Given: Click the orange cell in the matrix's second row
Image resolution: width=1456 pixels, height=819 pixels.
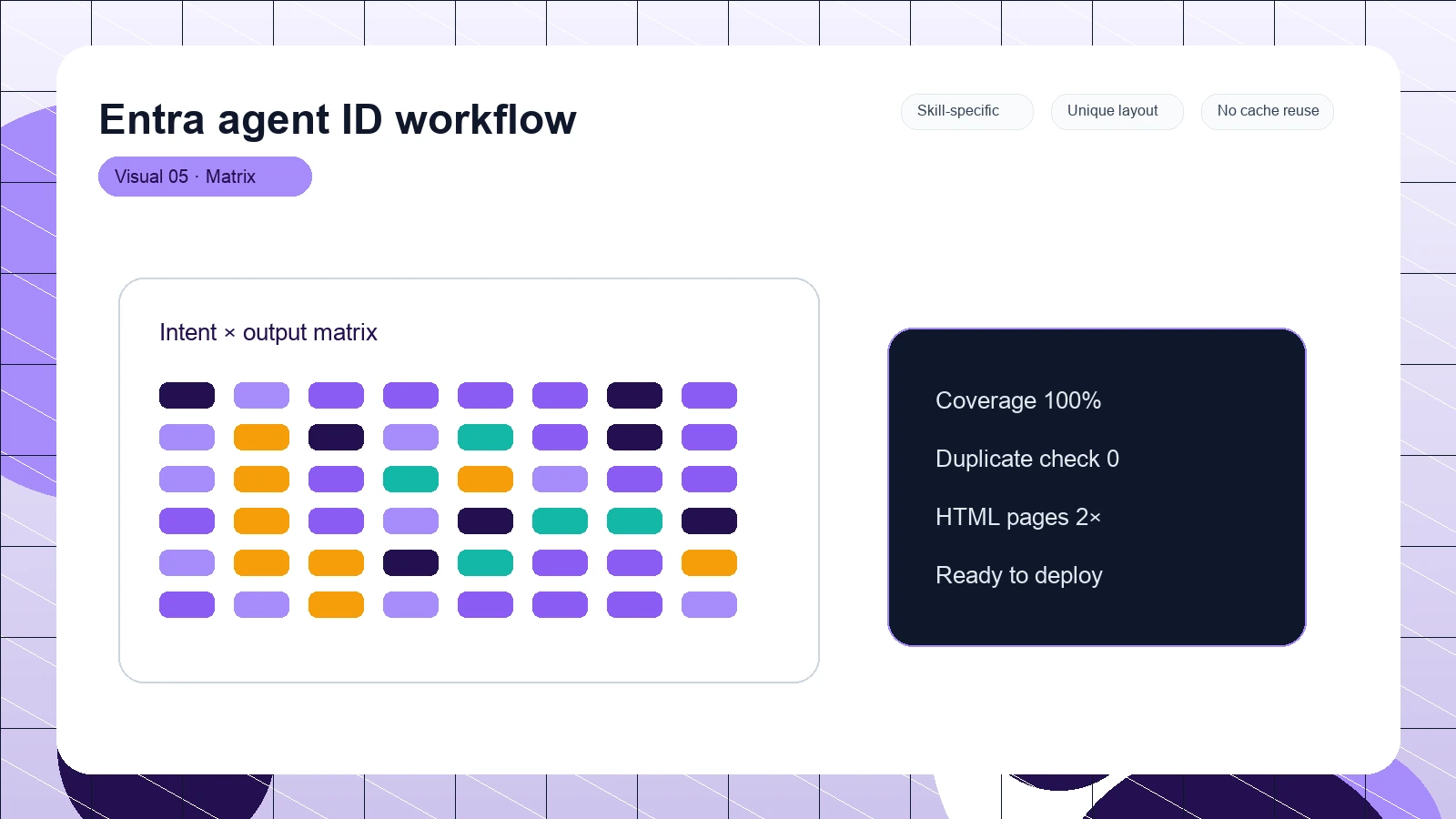Looking at the screenshot, I should 261,437.
